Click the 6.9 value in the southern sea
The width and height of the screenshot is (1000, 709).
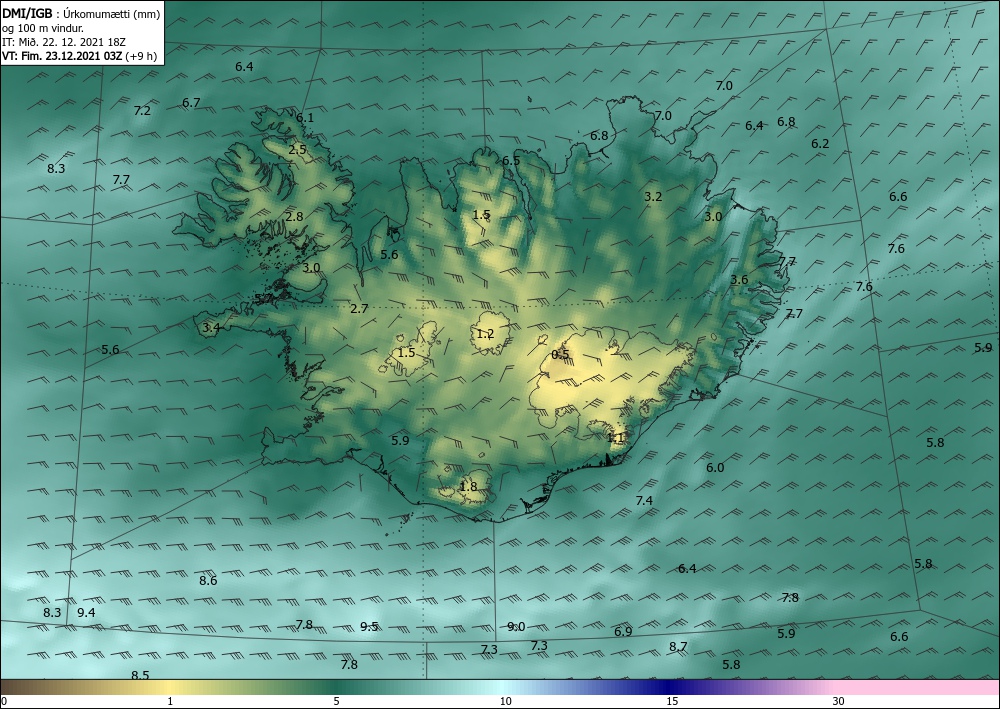point(623,631)
